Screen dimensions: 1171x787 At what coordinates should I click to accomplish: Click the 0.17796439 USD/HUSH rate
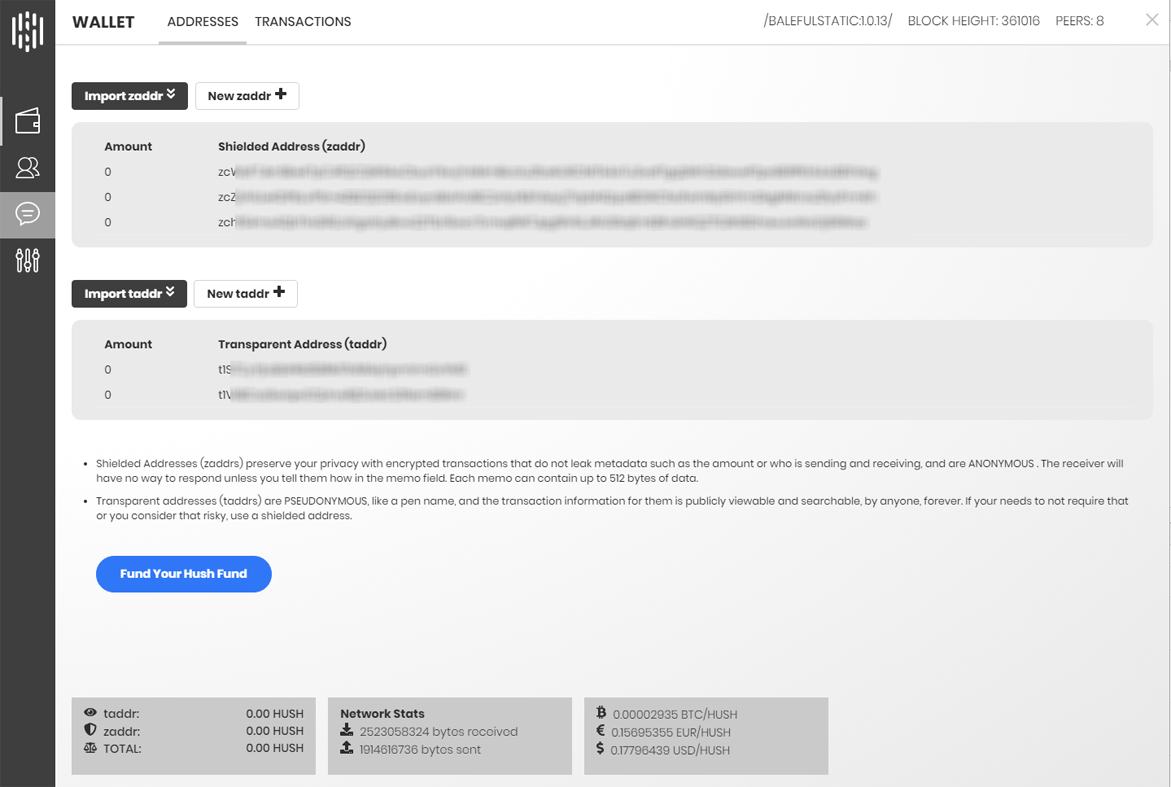[670, 750]
